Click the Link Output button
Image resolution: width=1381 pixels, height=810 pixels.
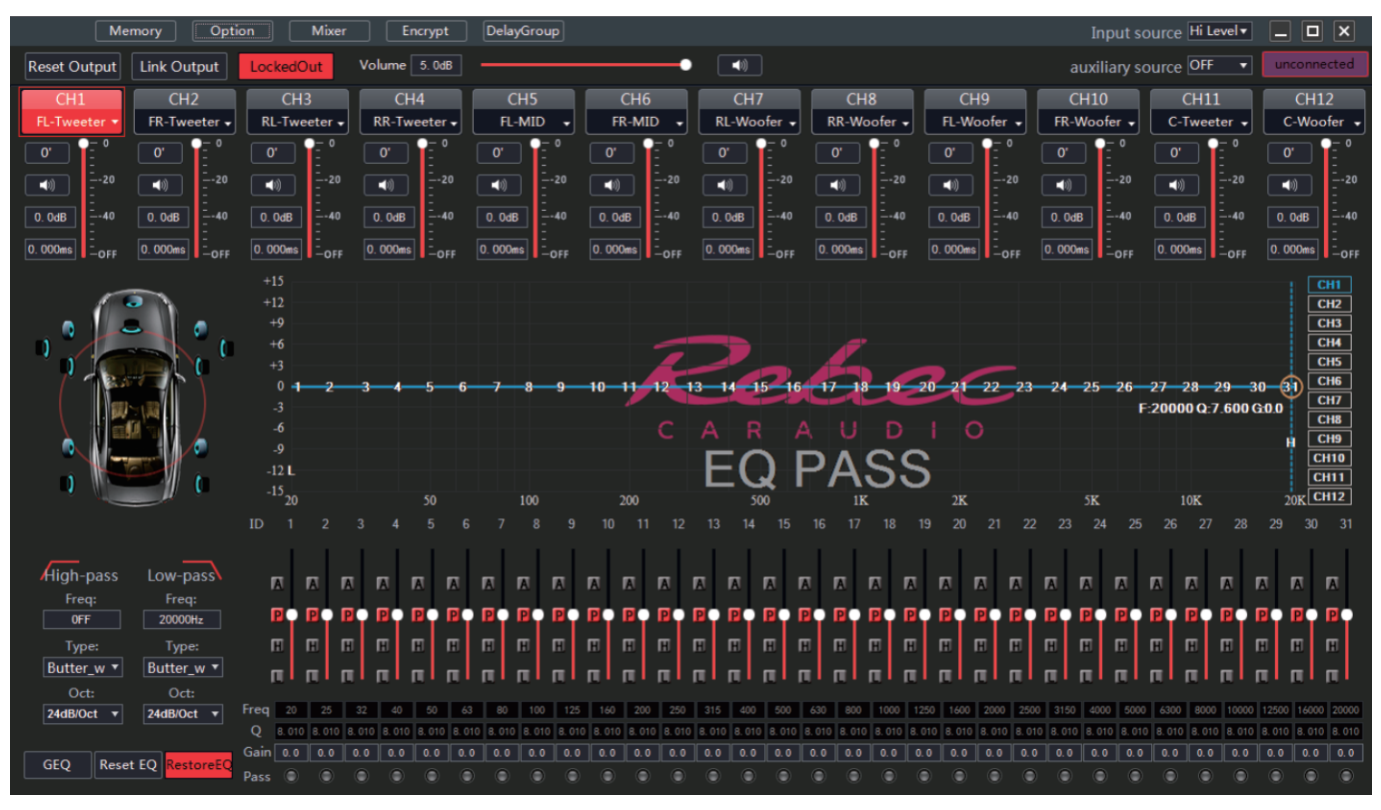pos(179,67)
